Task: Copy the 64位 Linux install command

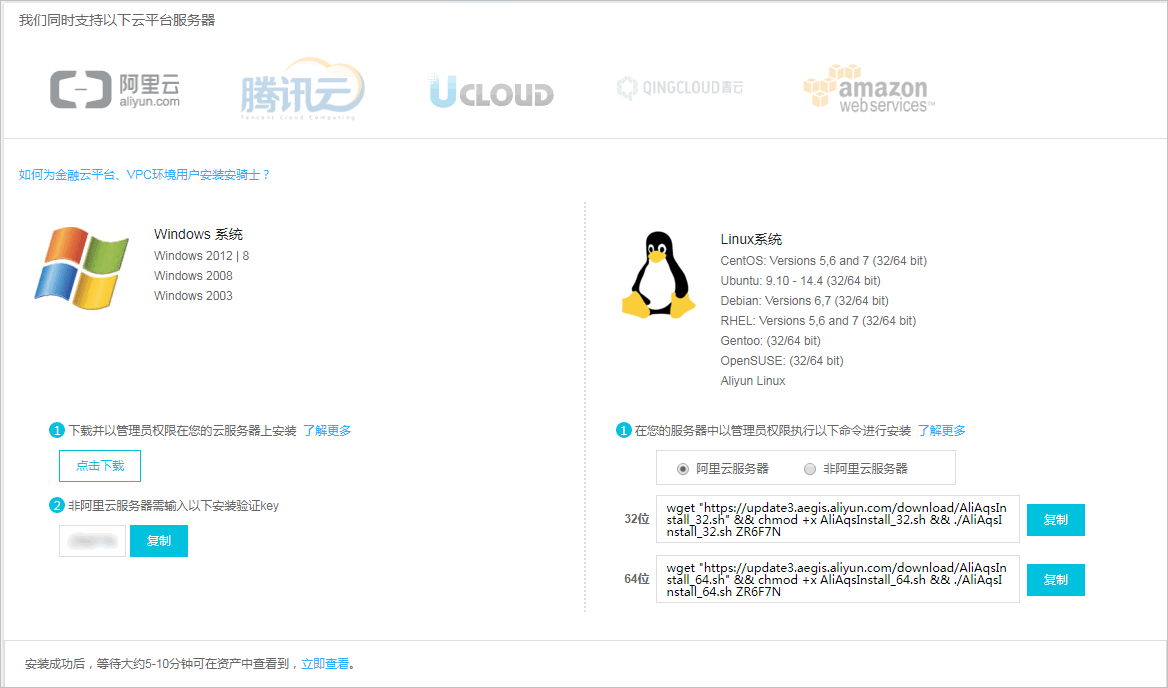Action: (x=1055, y=580)
